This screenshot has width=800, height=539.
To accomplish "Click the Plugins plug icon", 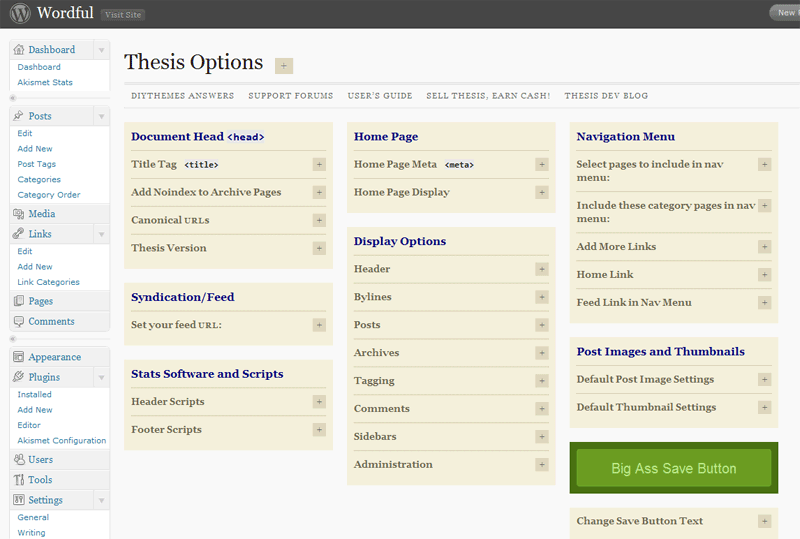I will coord(19,377).
